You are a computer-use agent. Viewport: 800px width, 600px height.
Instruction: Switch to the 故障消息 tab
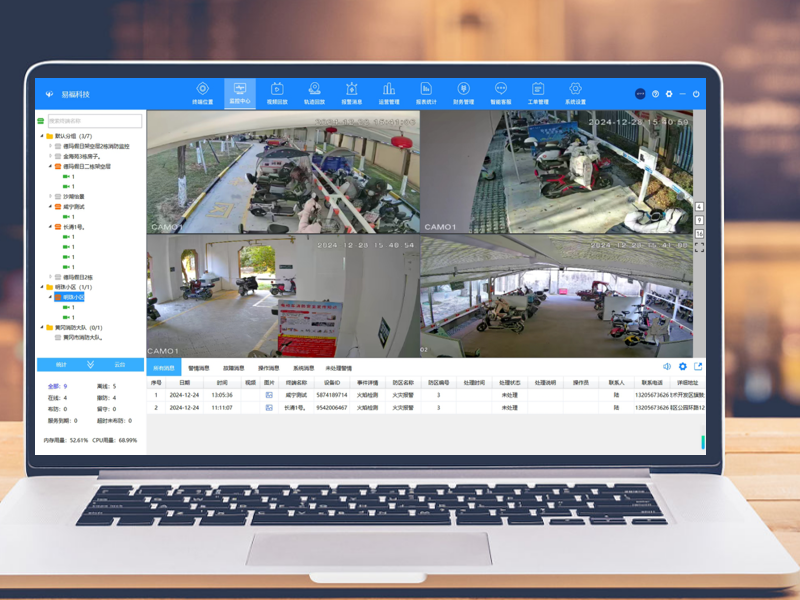(234, 368)
